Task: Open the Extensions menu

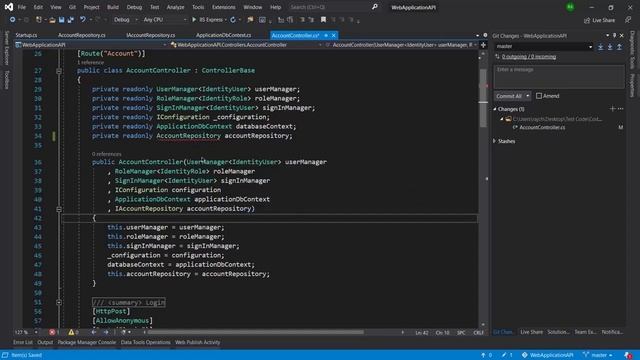Action: [x=224, y=7]
